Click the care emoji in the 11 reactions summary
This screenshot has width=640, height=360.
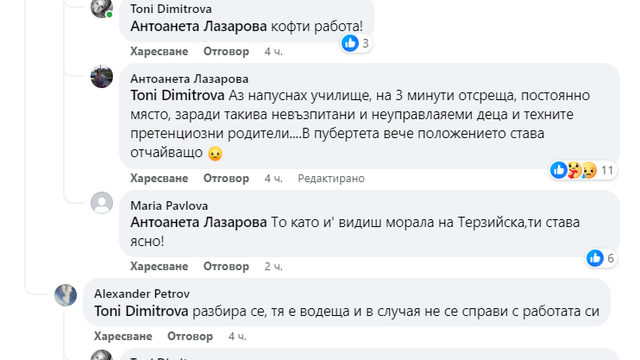pos(574,170)
